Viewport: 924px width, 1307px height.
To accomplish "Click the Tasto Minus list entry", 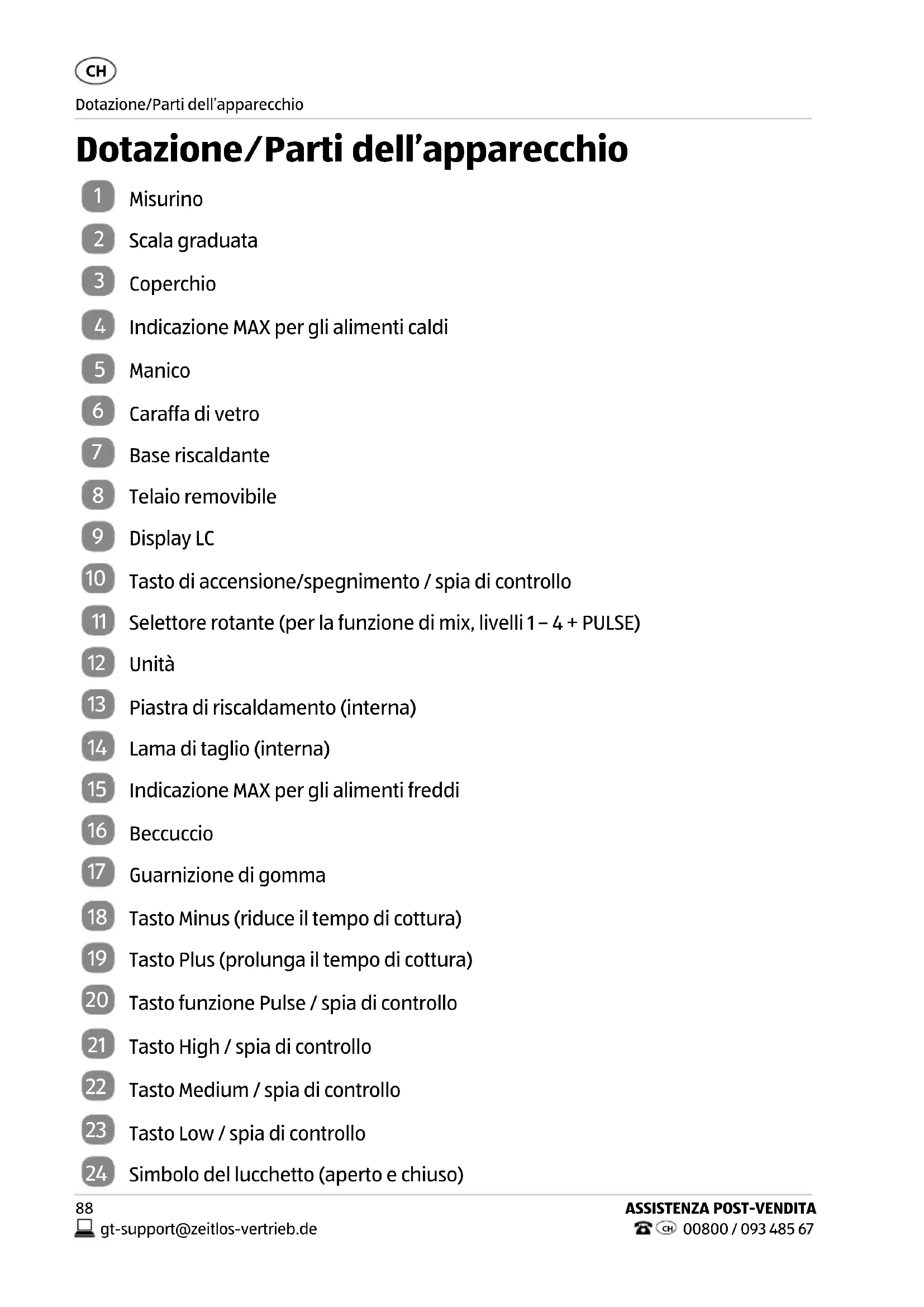I will click(295, 918).
